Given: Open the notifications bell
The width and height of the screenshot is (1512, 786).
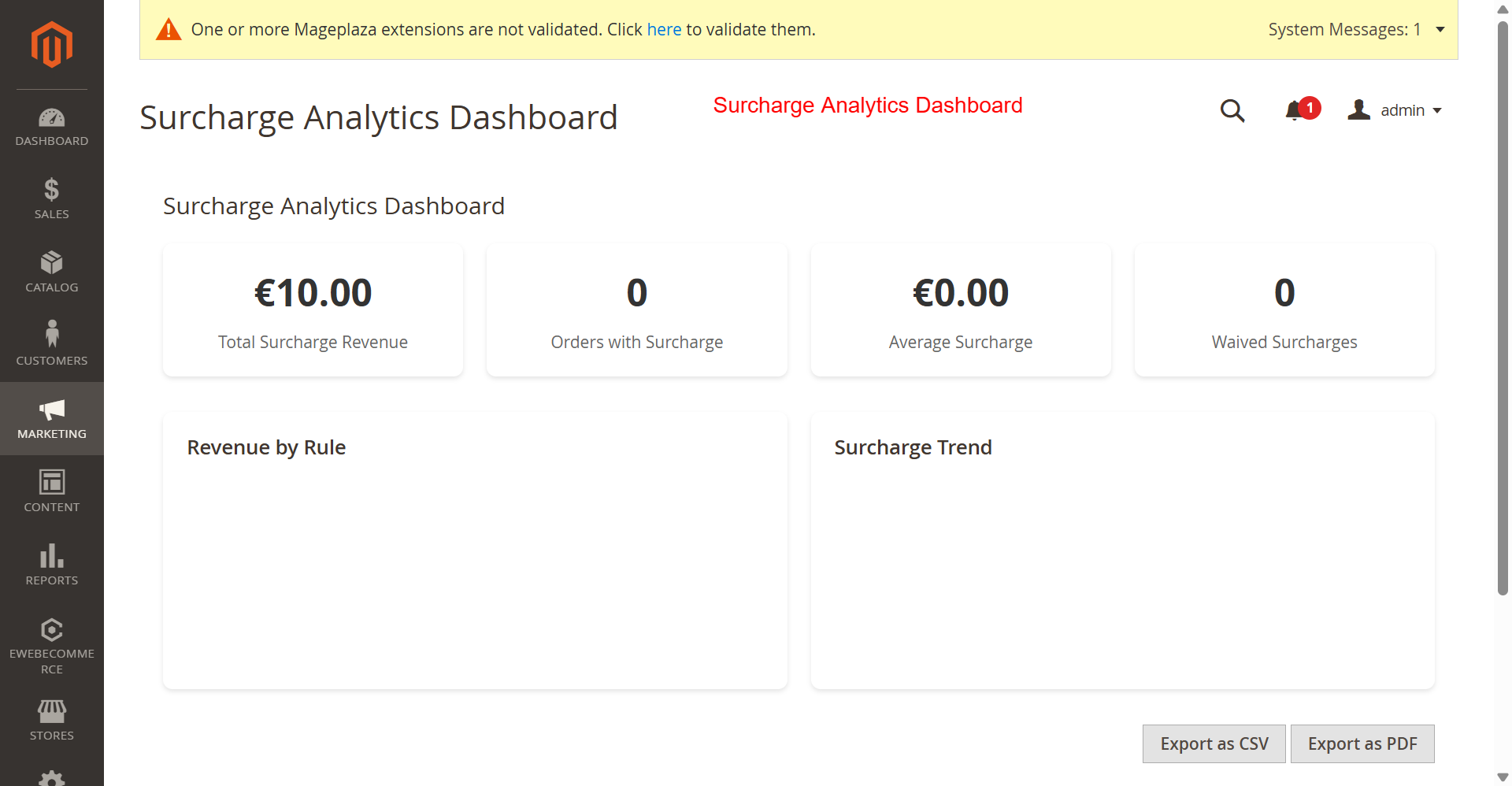Looking at the screenshot, I should 1294,111.
